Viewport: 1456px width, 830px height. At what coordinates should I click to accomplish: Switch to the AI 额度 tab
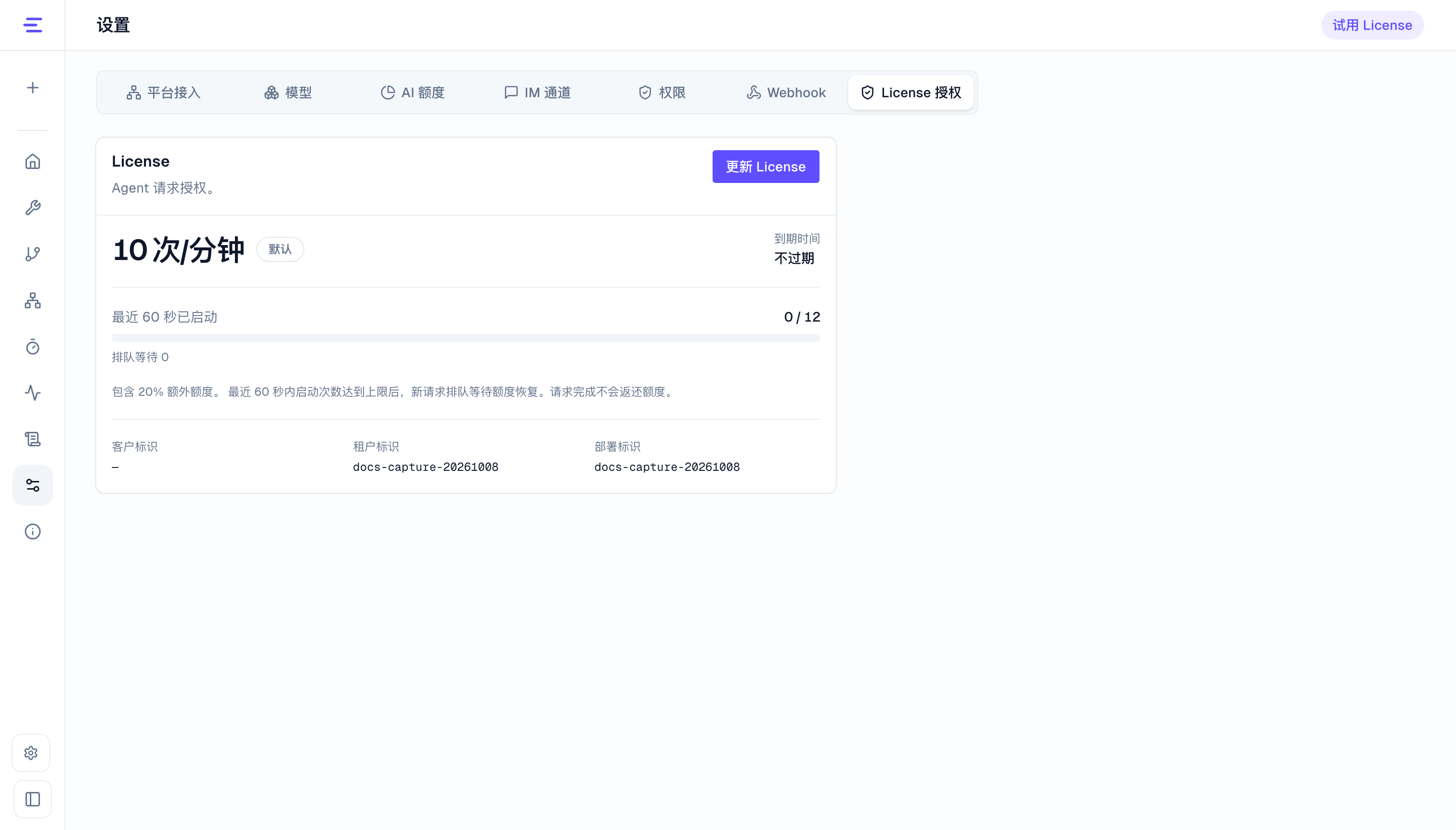click(x=412, y=92)
